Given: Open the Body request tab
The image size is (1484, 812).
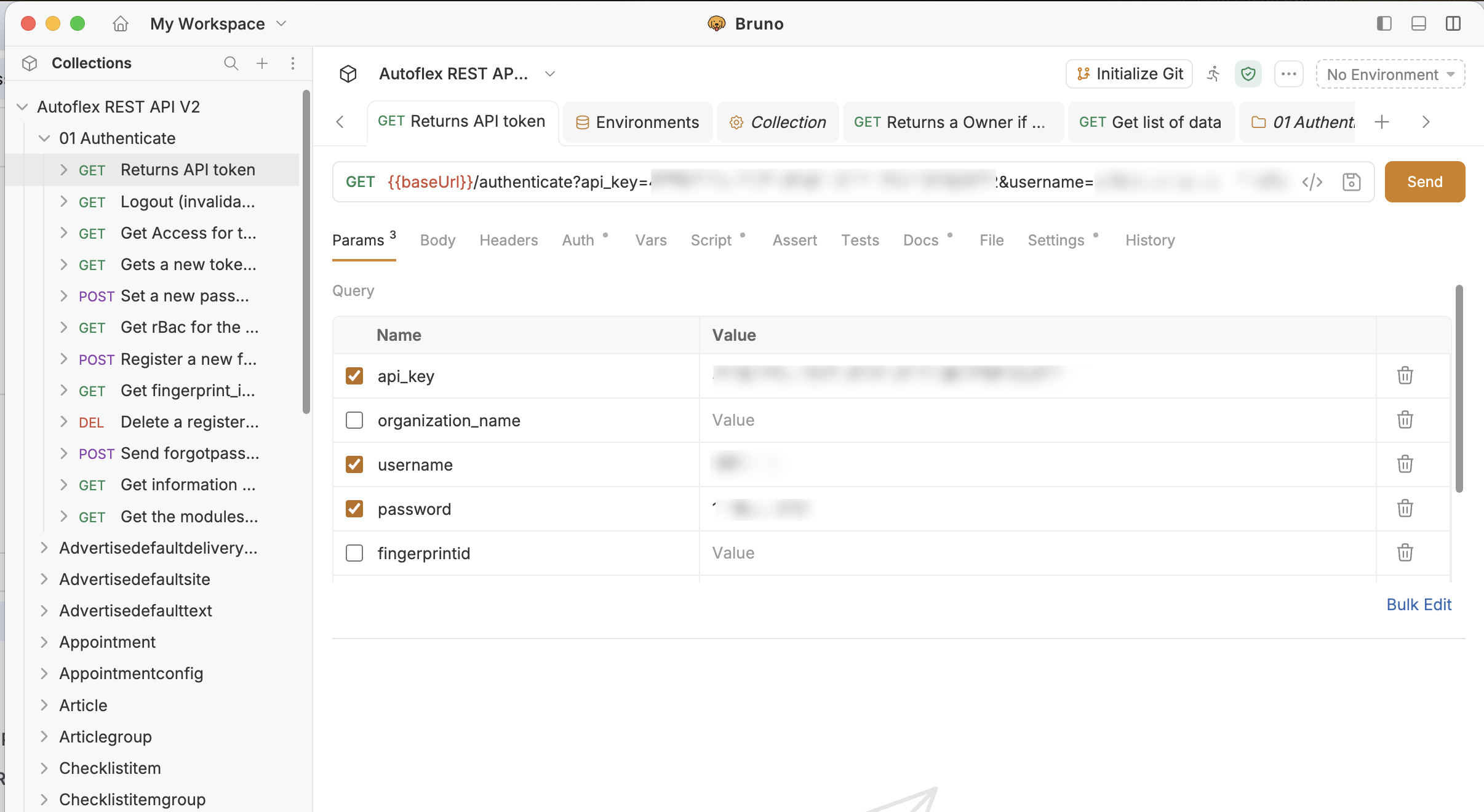Looking at the screenshot, I should coord(438,241).
